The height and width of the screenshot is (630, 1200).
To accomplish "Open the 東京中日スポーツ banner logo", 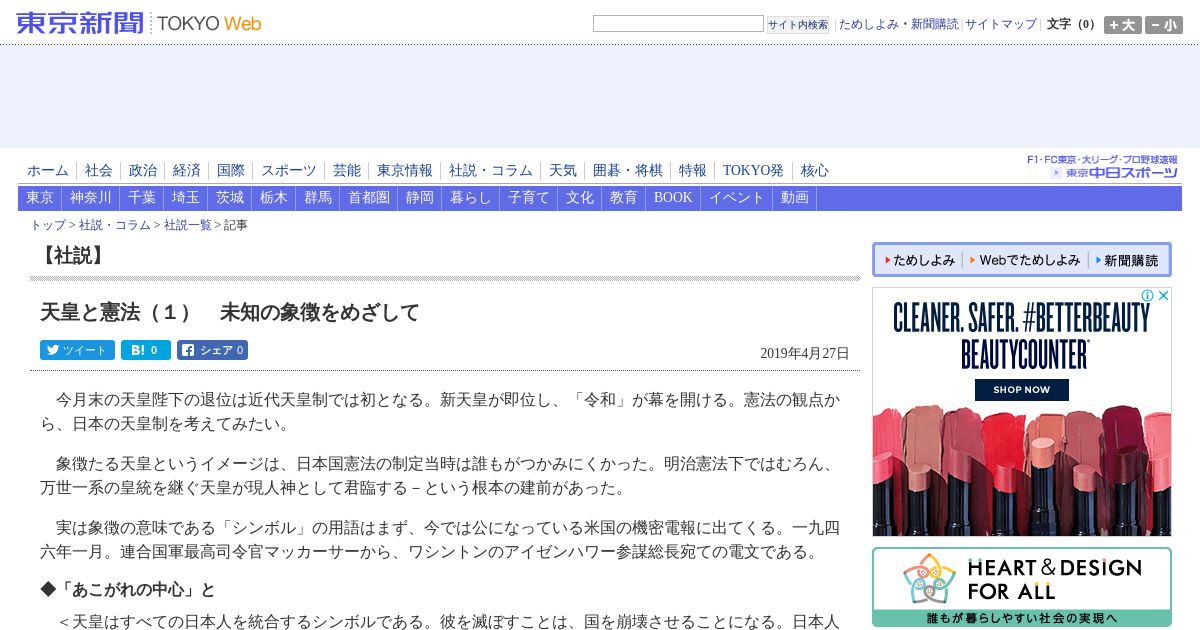I will 1113,173.
